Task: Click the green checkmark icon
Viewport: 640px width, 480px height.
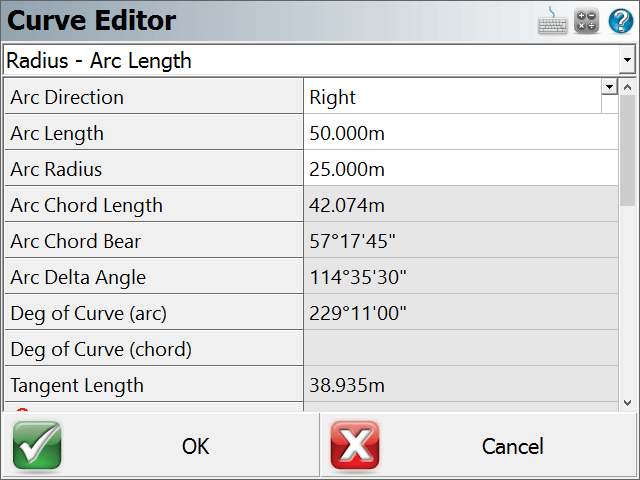Action: point(37,445)
